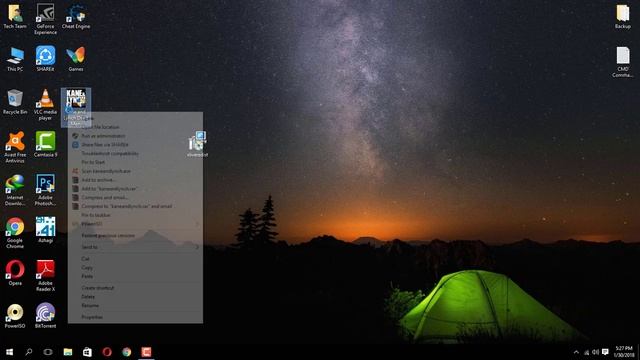Image resolution: width=640 pixels, height=360 pixels.
Task: Open the desktop icon beside the context menu
Action: [x=198, y=144]
